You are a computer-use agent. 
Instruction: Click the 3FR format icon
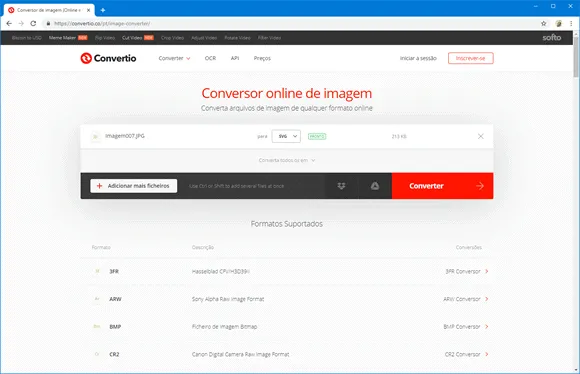[x=97, y=271]
